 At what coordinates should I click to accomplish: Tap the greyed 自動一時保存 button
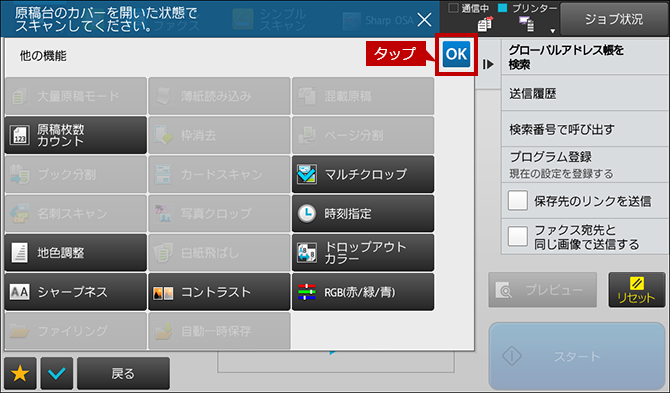pos(219,331)
